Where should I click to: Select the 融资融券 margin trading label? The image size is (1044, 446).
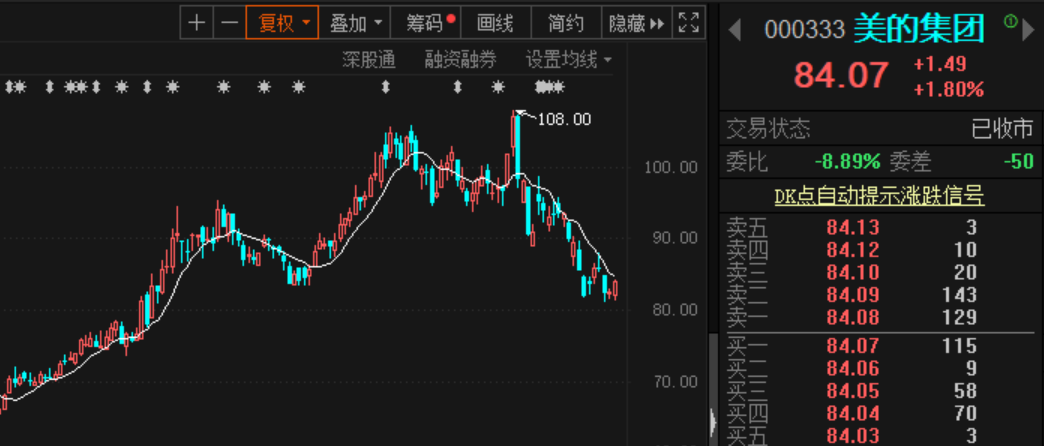coord(460,61)
